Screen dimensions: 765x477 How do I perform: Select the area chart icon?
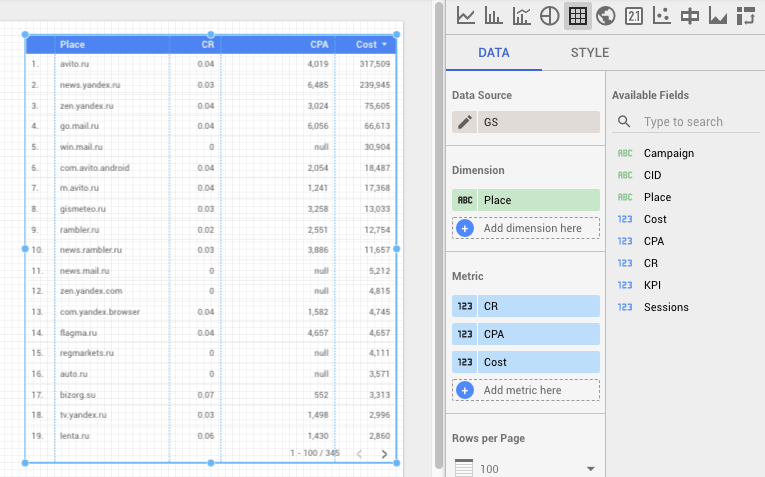(717, 15)
